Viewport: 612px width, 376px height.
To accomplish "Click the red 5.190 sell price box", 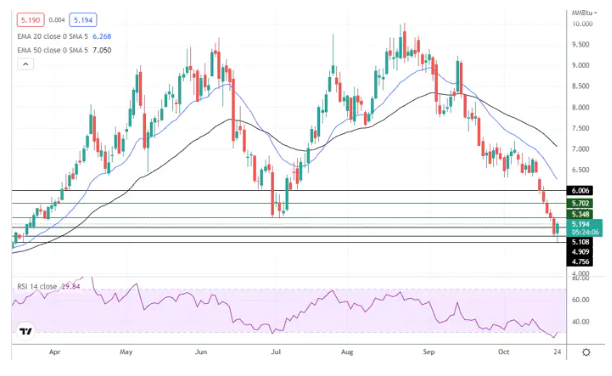I will pyautogui.click(x=30, y=20).
